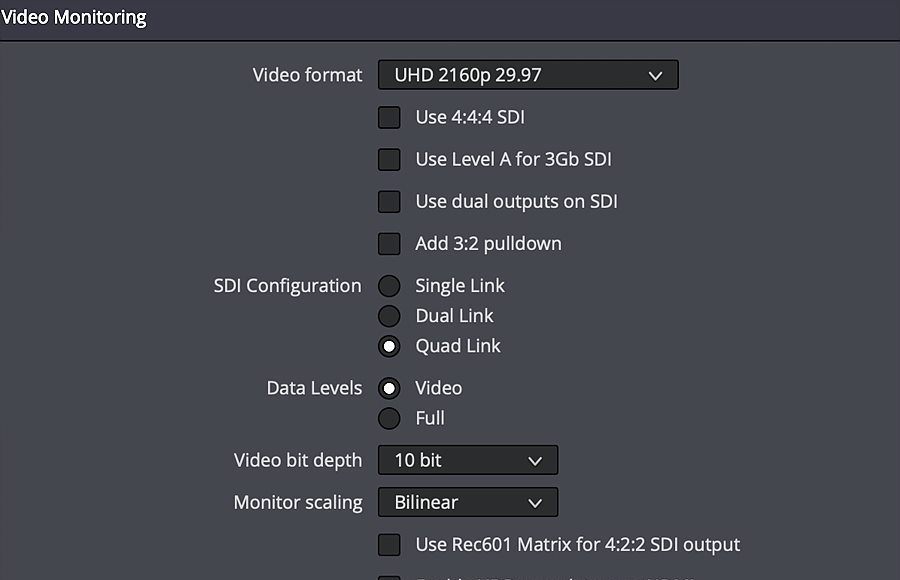Tick Use Level A for 3Gb SDI
The width and height of the screenshot is (900, 580).
pos(389,160)
